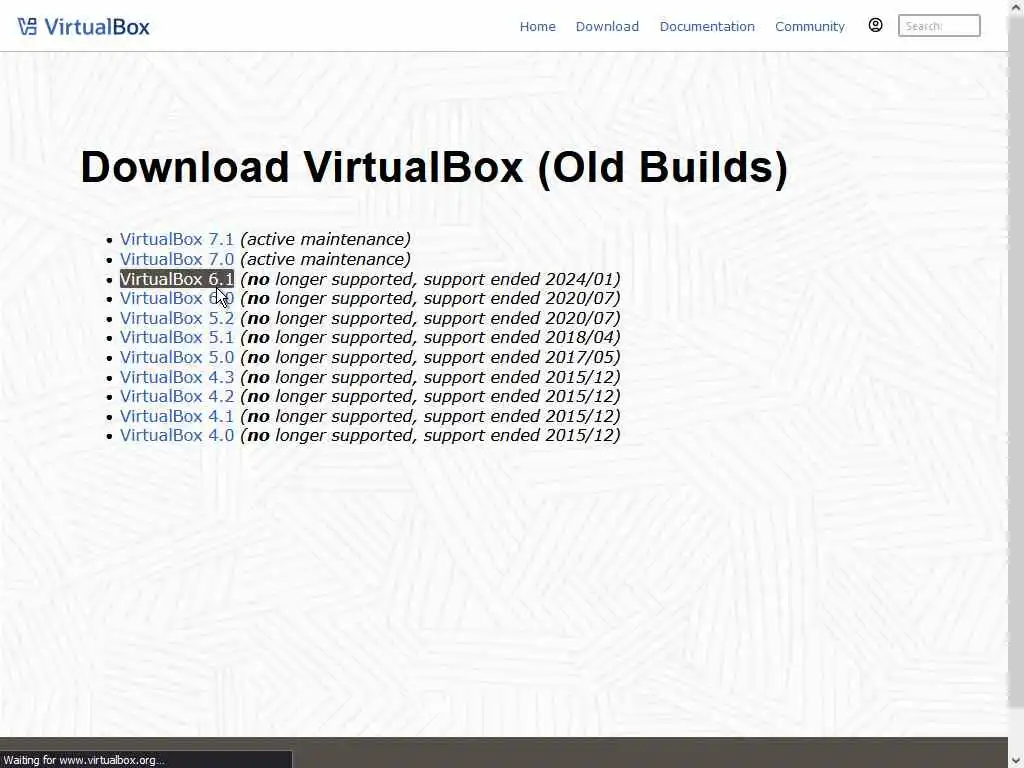Click the "support ended 2017/05" text

[x=519, y=357]
